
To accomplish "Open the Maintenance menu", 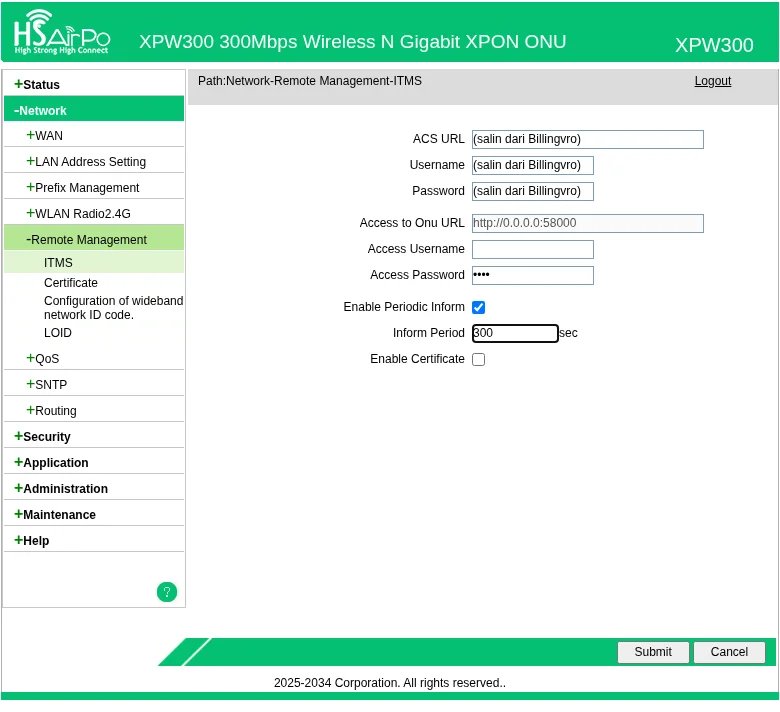I will tap(94, 514).
